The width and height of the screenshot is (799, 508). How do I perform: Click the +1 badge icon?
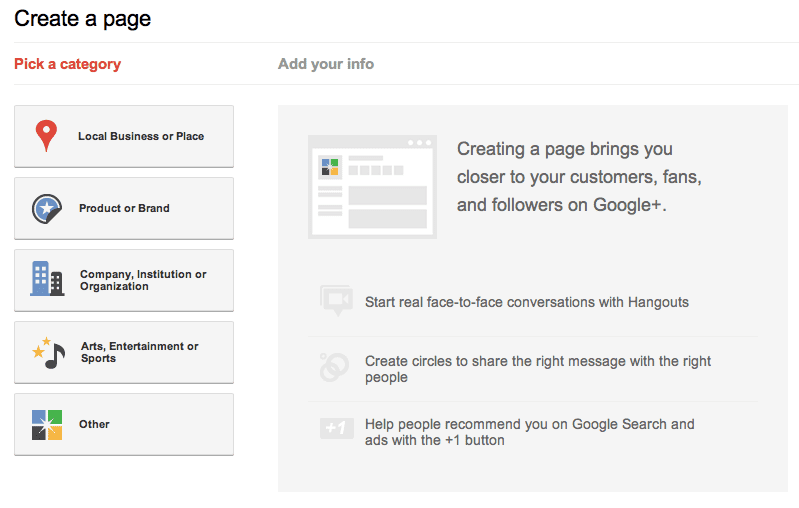click(x=336, y=428)
